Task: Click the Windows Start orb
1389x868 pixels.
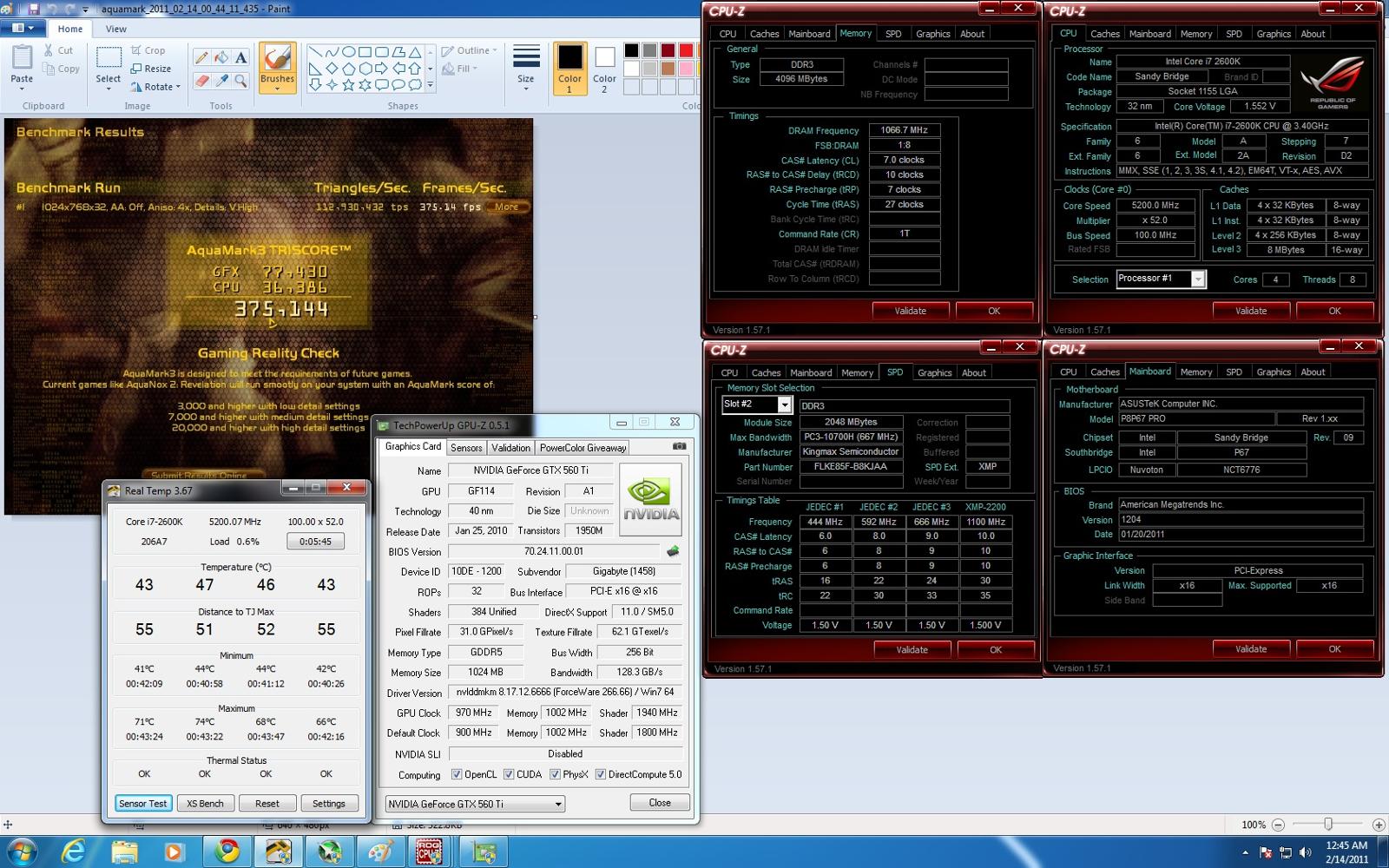Action: click(x=22, y=852)
